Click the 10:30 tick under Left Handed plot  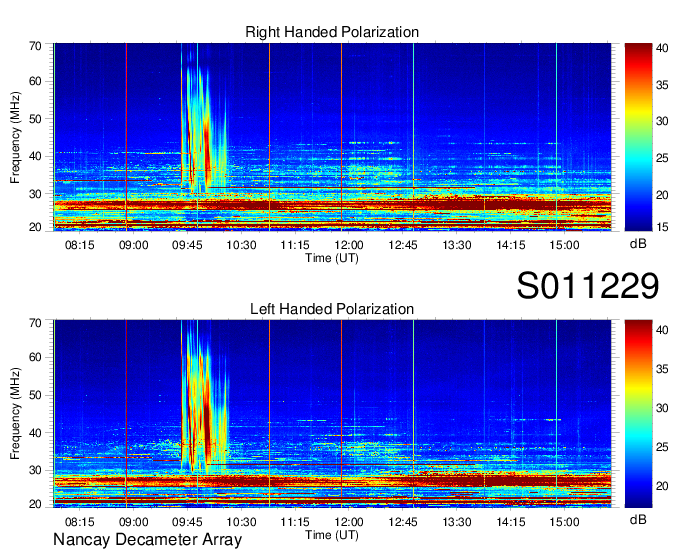(241, 522)
